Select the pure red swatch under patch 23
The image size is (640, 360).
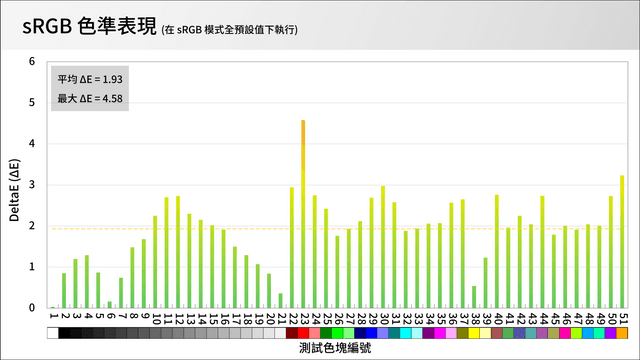click(303, 333)
